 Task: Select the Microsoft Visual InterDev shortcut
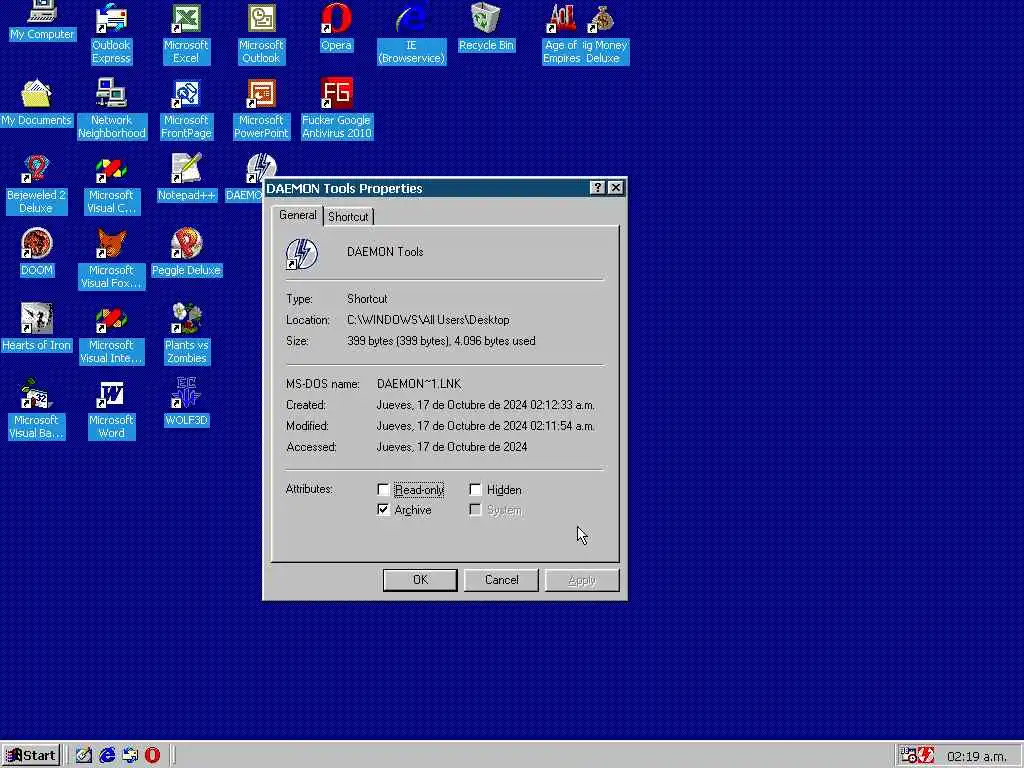(111, 334)
